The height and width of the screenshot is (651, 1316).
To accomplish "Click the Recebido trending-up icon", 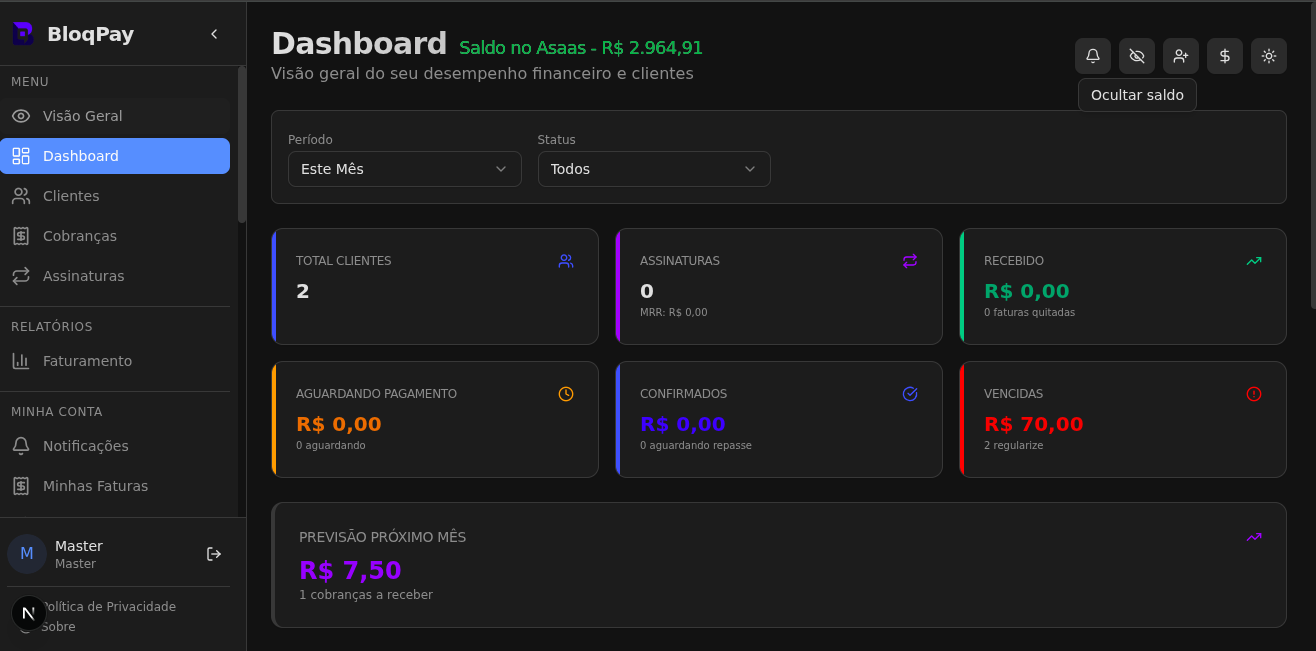I will pos(1254,261).
